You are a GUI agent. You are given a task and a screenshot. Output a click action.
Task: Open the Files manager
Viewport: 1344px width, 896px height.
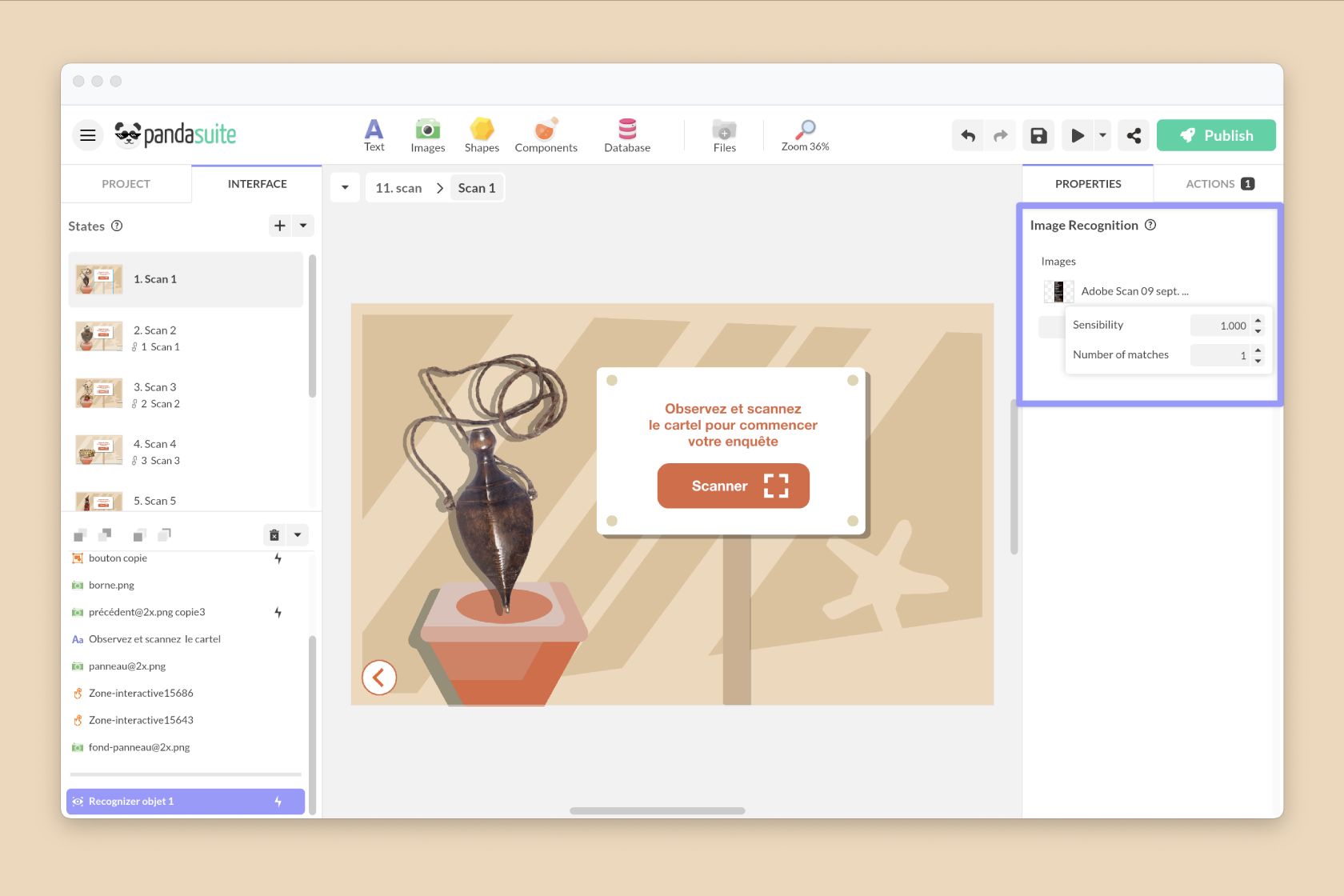coord(724,134)
